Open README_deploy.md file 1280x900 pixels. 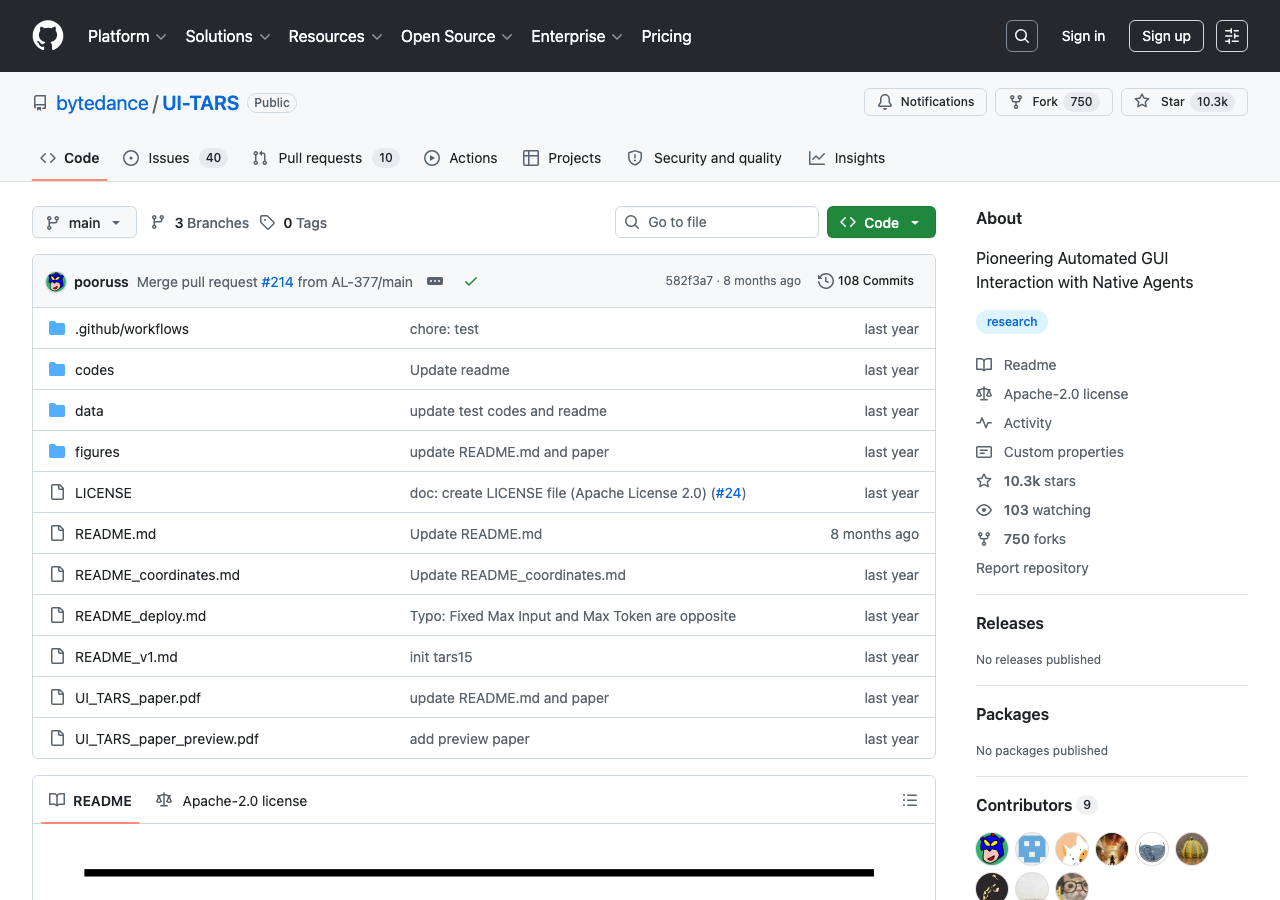pyautogui.click(x=140, y=616)
